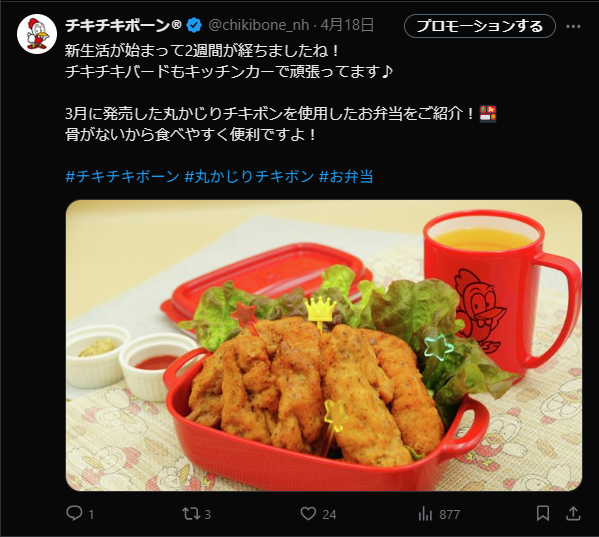
Task: Click the retweet icon
Action: coord(191,514)
